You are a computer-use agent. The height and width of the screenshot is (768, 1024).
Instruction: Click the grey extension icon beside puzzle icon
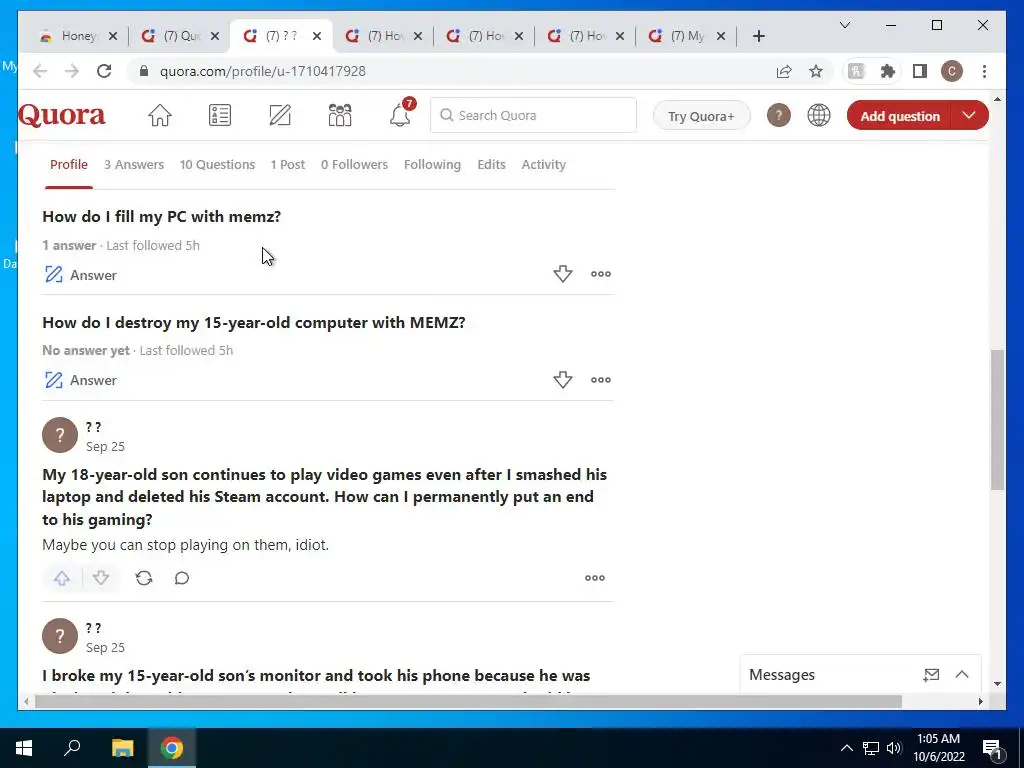coord(856,71)
